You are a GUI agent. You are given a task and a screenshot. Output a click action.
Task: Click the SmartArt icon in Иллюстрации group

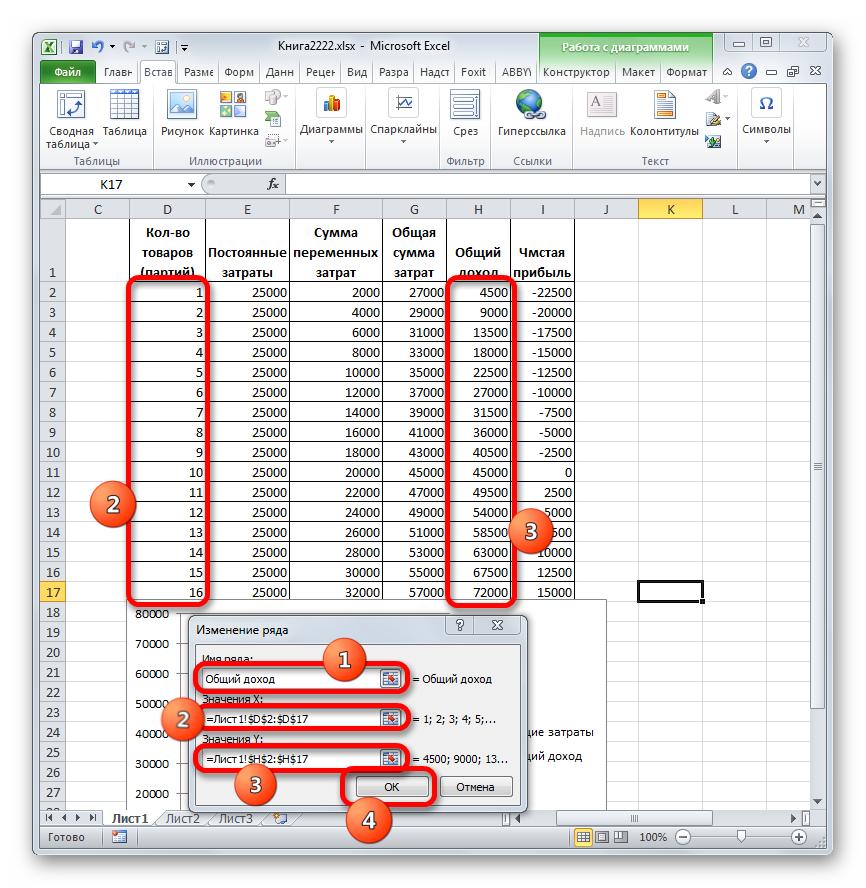point(274,119)
